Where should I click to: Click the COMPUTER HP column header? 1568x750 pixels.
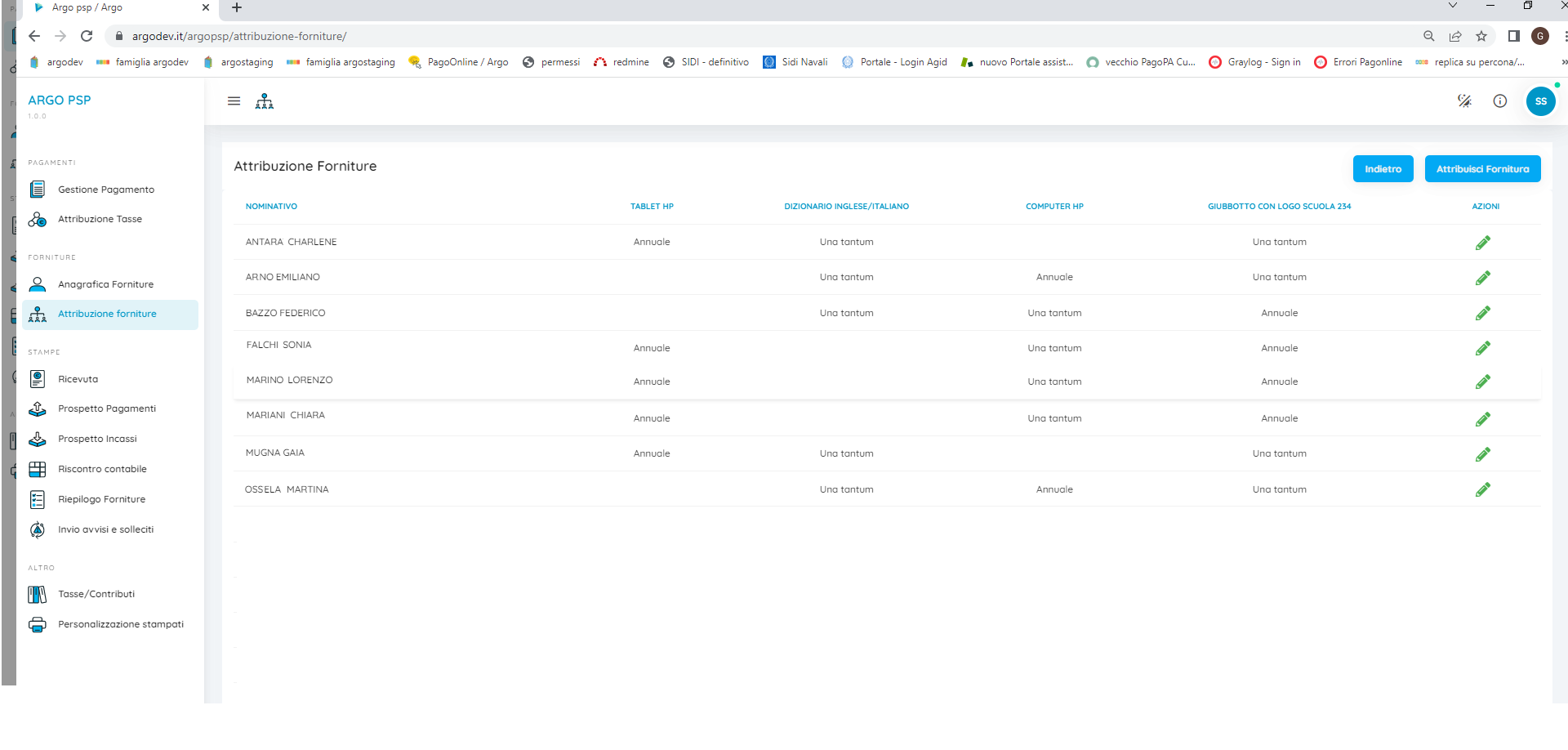[x=1054, y=207]
